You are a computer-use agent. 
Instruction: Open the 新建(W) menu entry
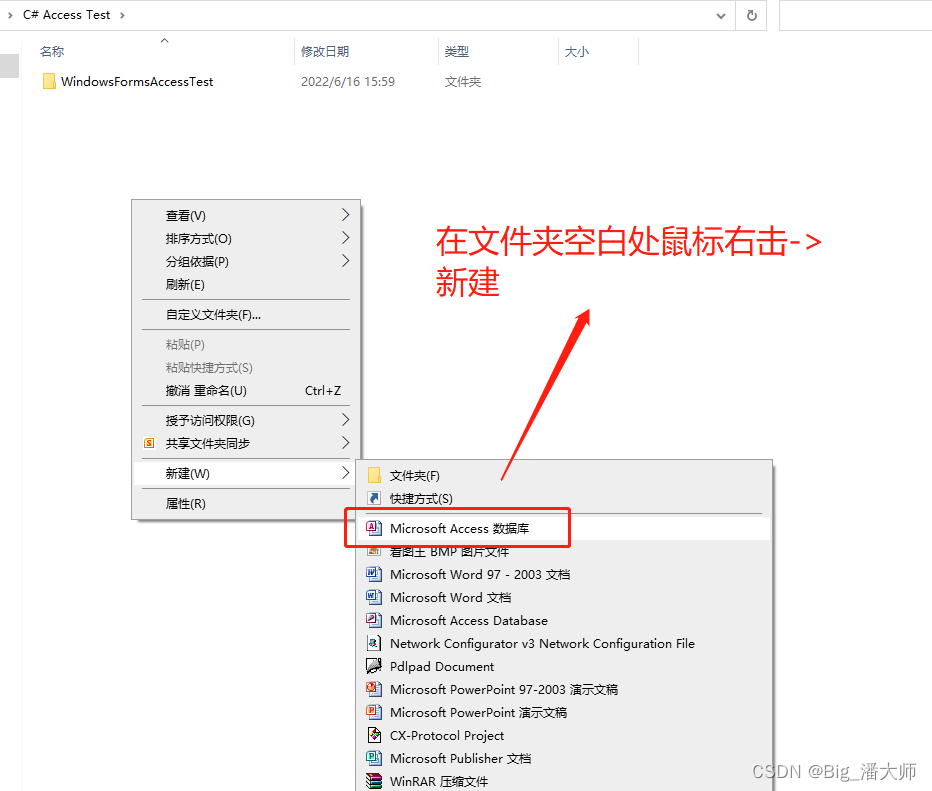[x=245, y=474]
